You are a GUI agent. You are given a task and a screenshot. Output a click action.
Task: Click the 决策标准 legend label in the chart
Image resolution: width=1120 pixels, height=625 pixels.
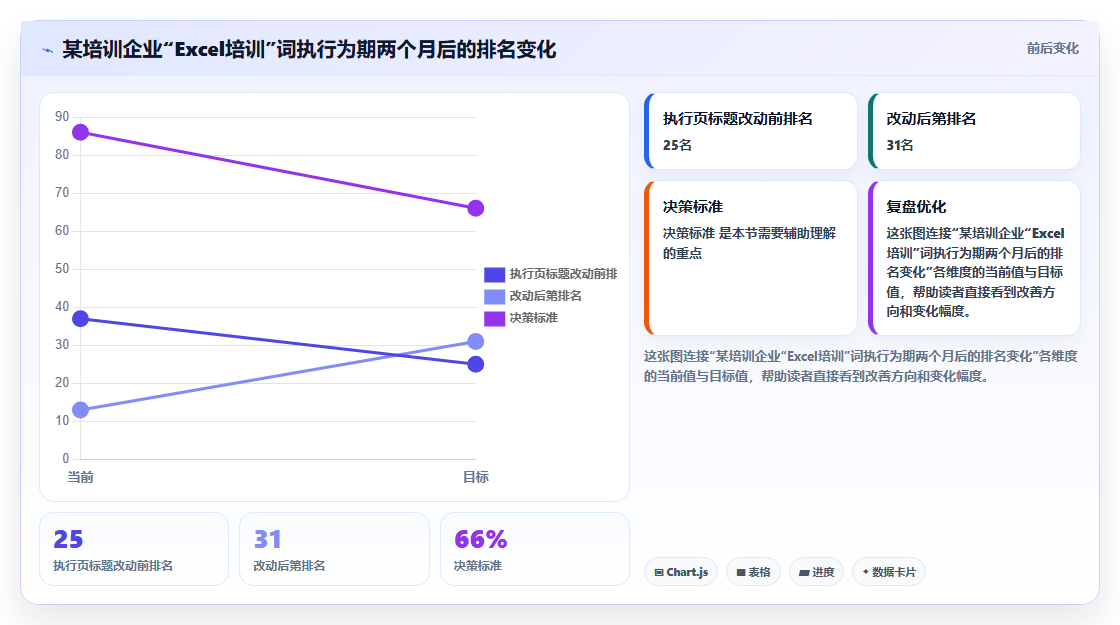(x=533, y=319)
